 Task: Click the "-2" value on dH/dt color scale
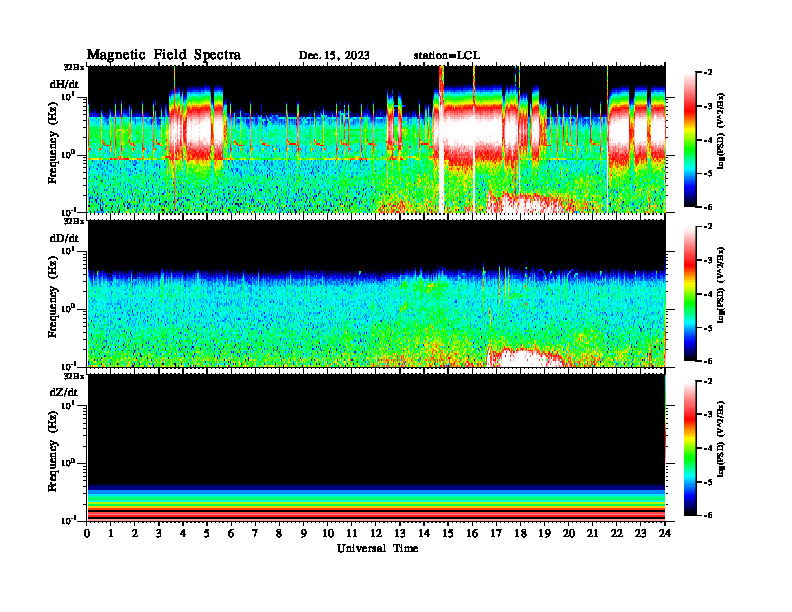point(707,73)
